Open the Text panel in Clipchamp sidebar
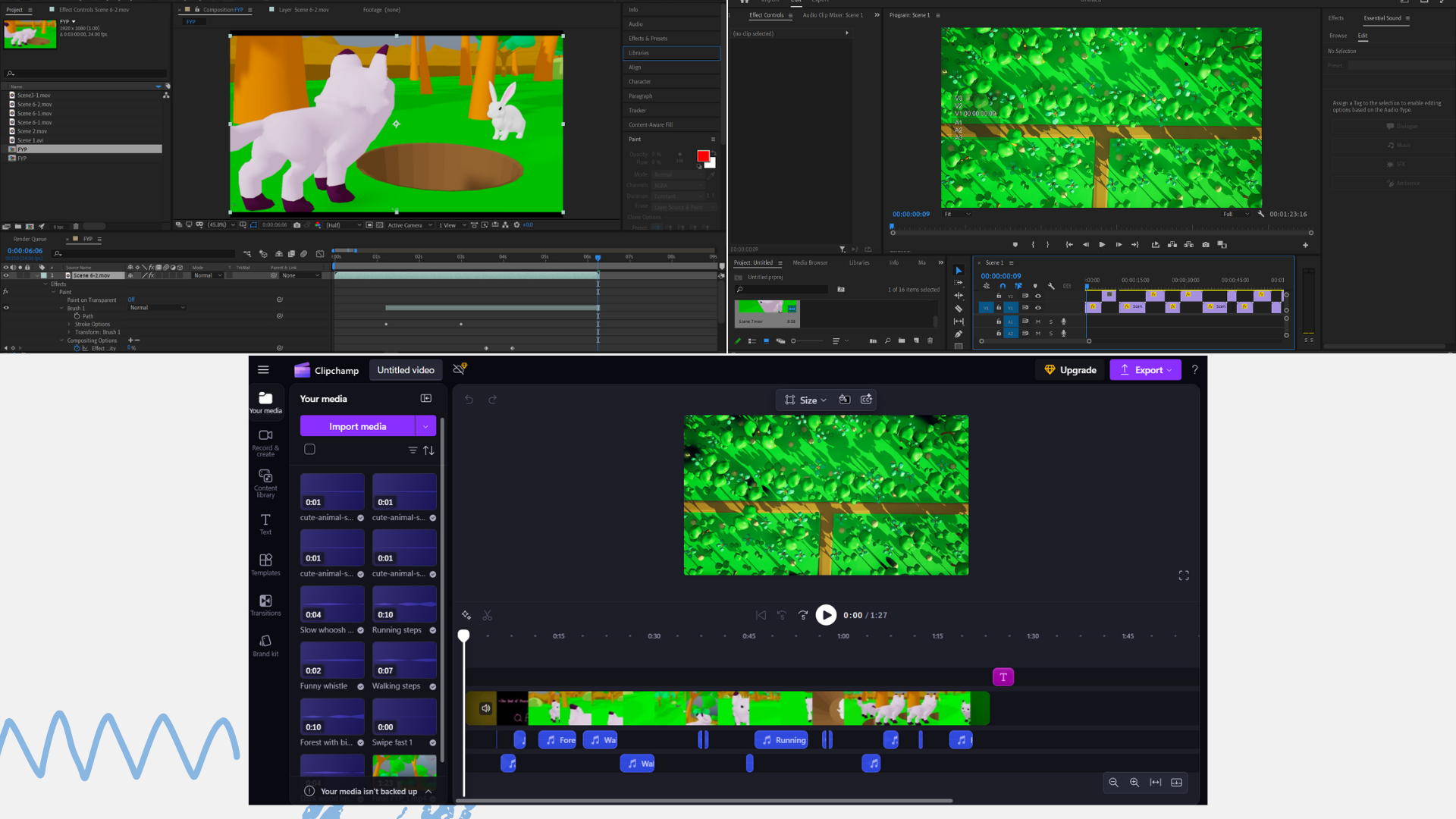This screenshot has width=1456, height=819. [x=265, y=524]
